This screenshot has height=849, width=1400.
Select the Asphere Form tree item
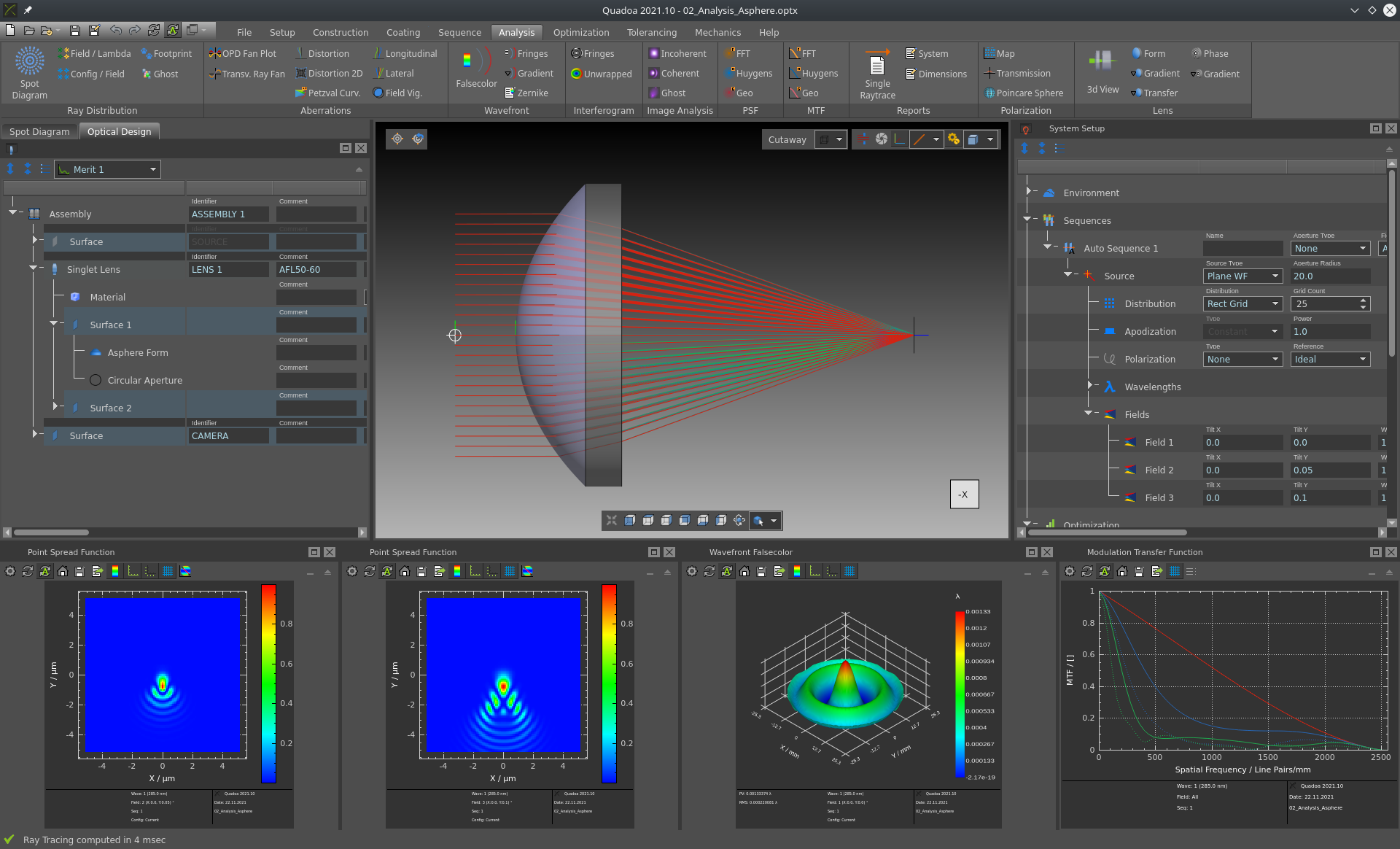point(138,352)
